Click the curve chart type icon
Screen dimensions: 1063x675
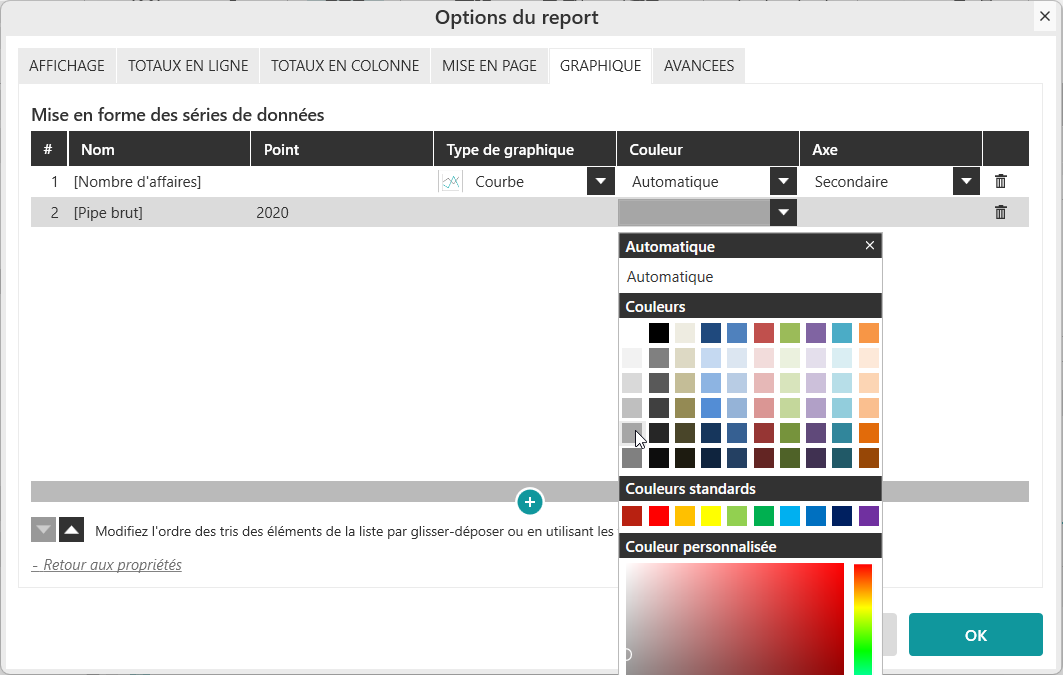tap(451, 182)
